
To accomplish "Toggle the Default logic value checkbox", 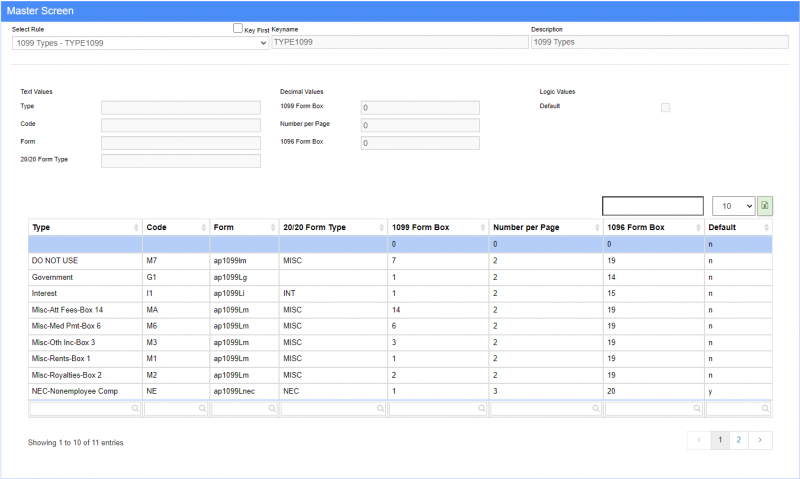I will [x=665, y=107].
